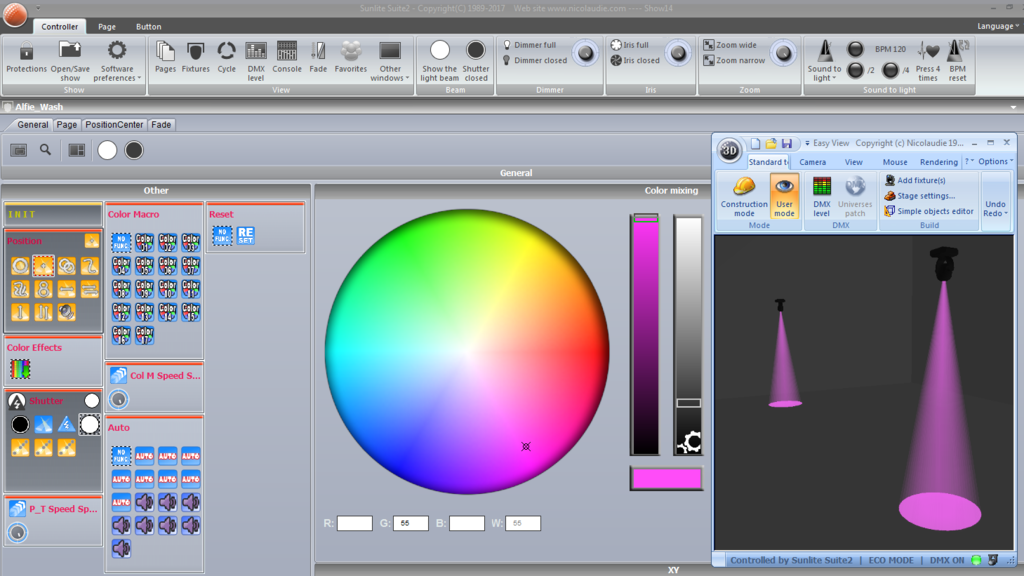The width and height of the screenshot is (1024, 576).
Task: Set Zoom wide
Action: (x=730, y=45)
